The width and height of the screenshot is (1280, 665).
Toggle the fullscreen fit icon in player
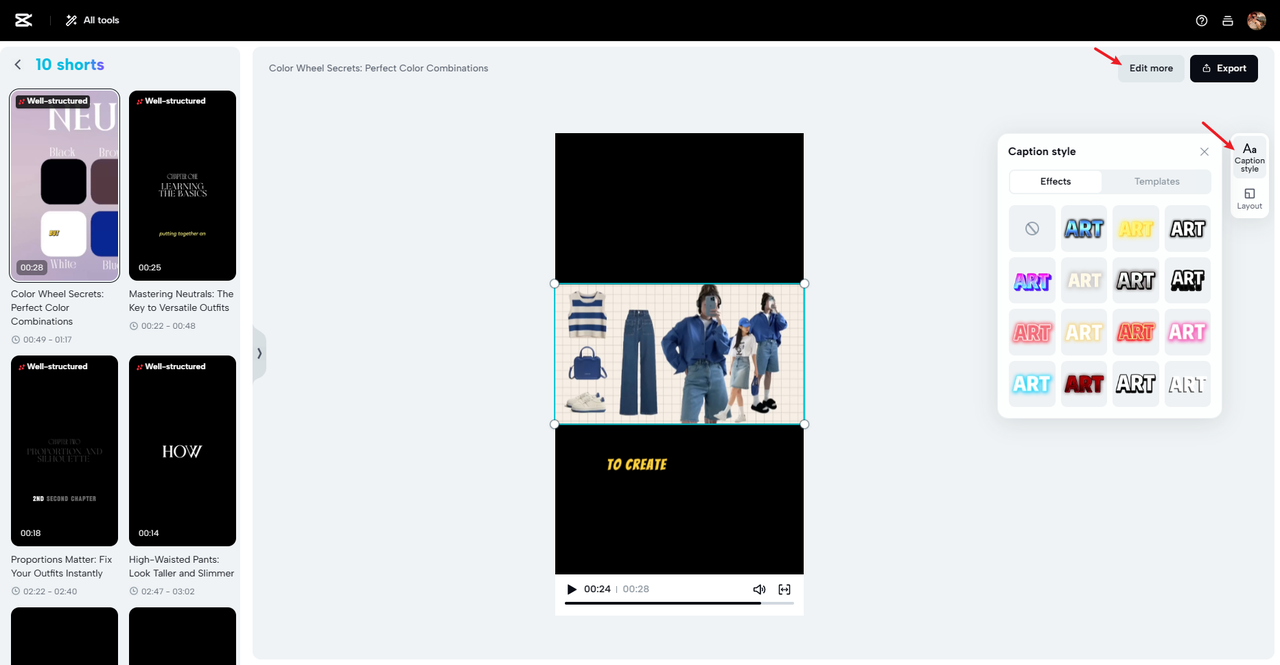pos(784,590)
